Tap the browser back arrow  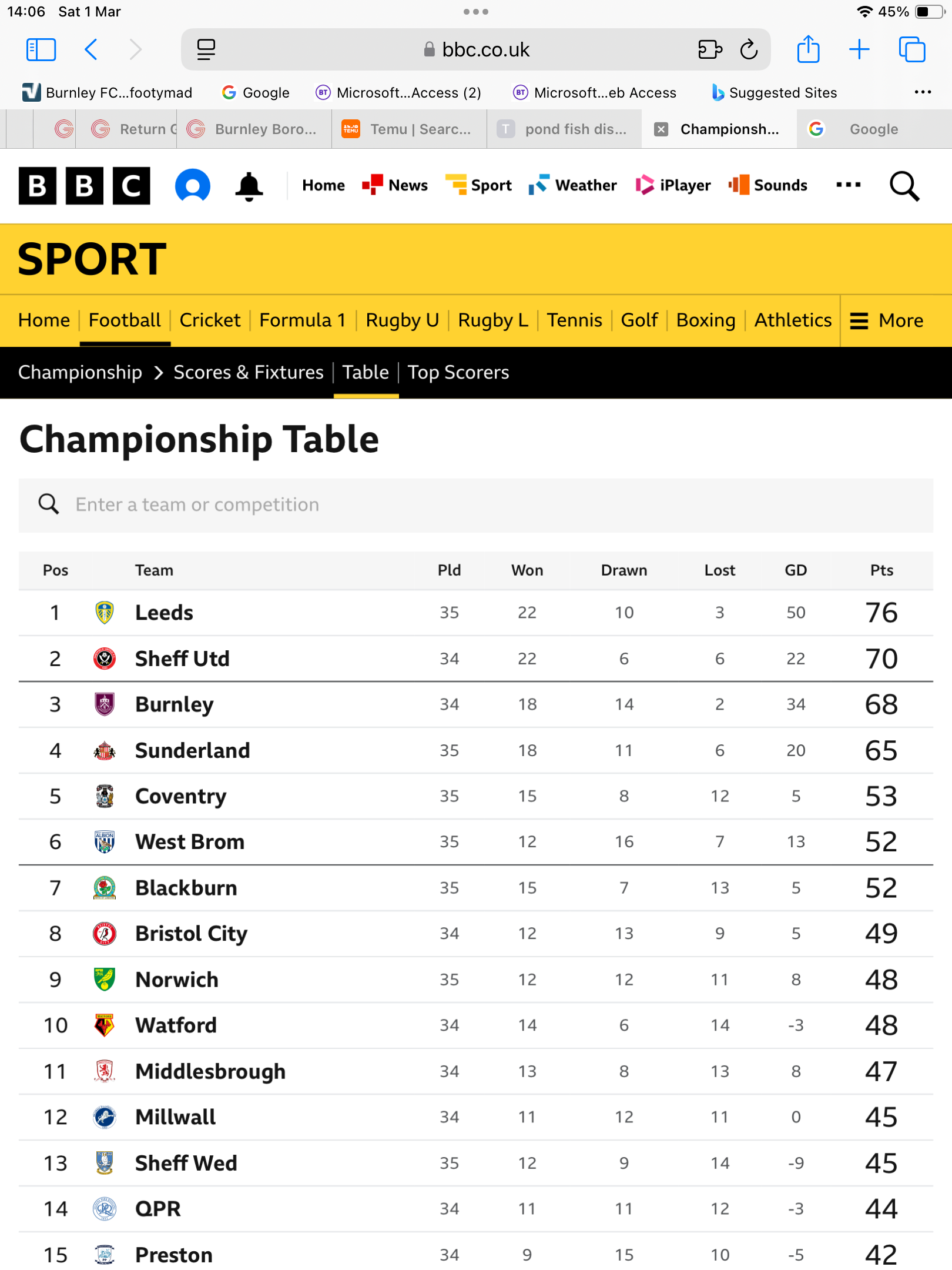91,49
